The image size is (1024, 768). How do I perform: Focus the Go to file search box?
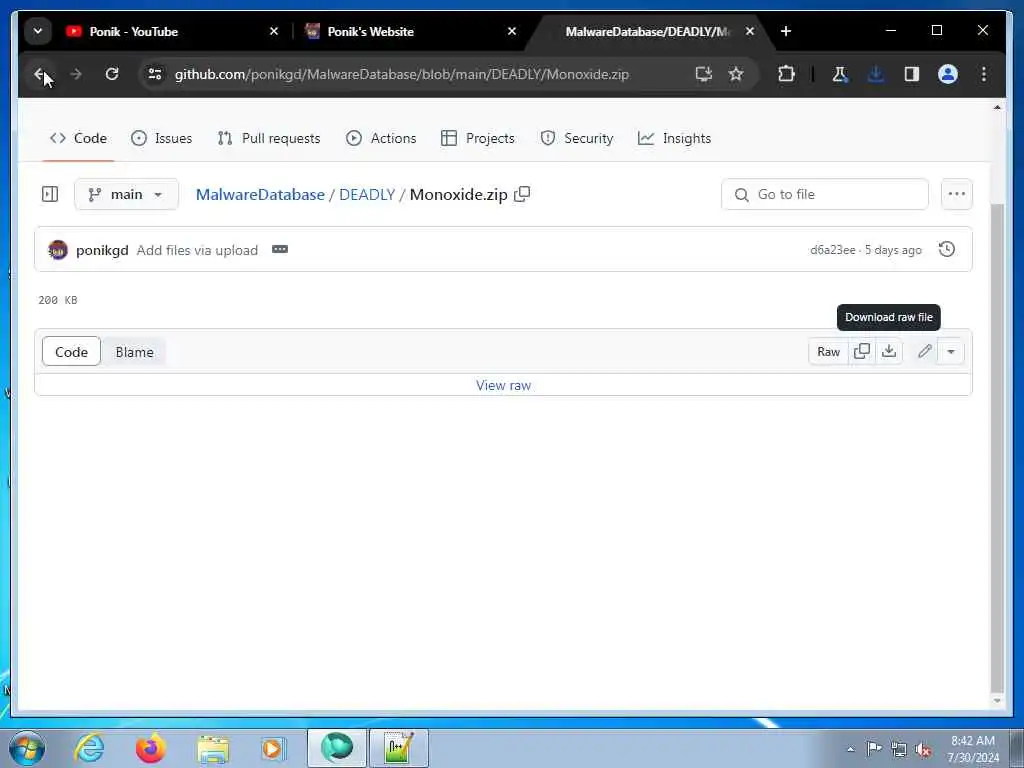tap(825, 194)
